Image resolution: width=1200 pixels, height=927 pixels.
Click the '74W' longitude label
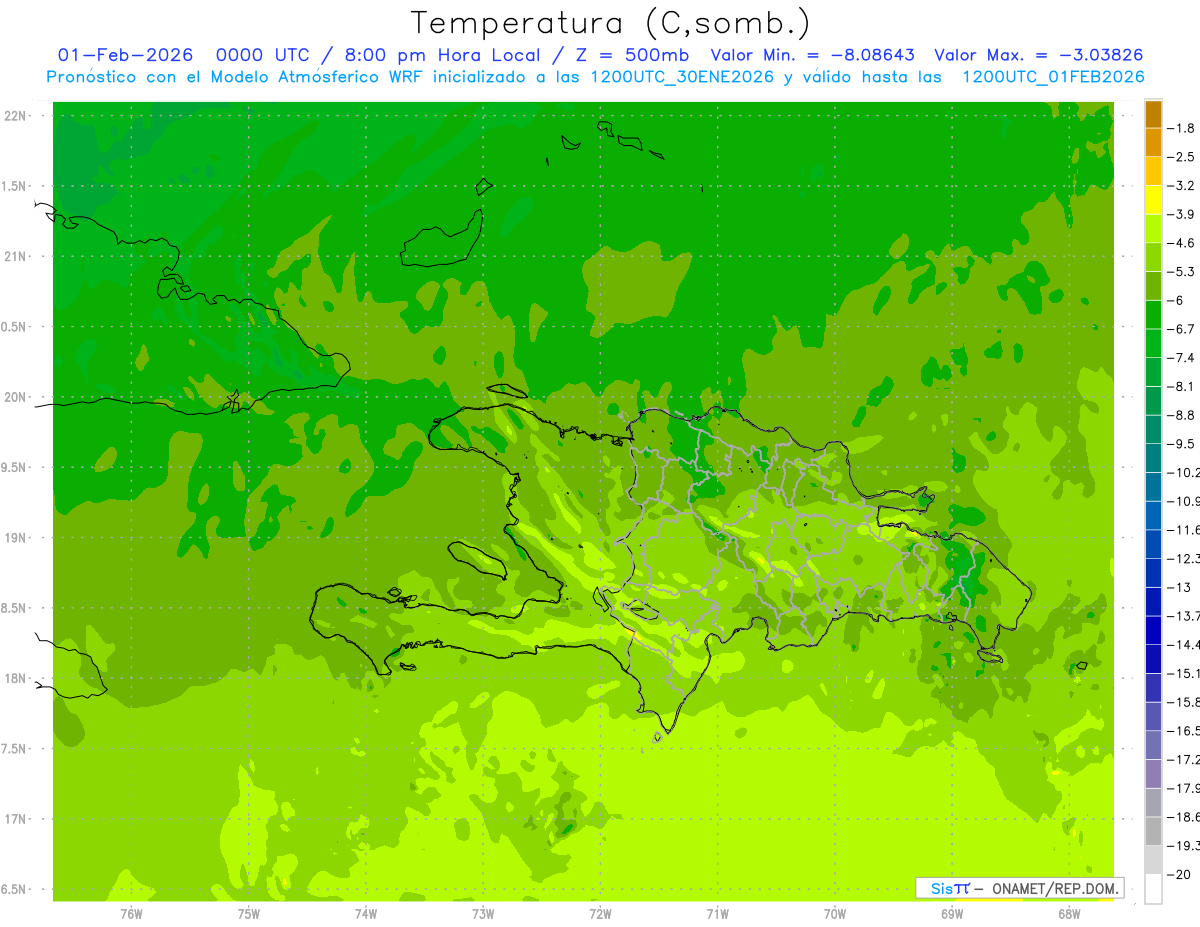coord(365,913)
